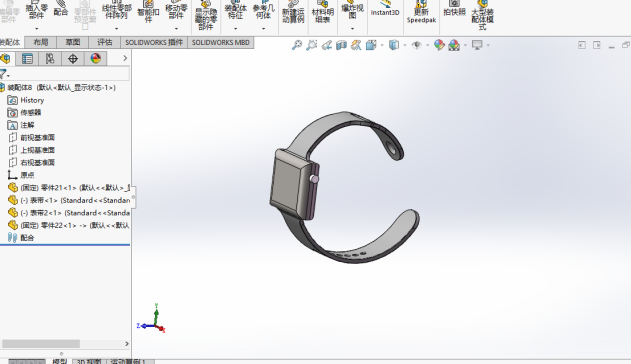
Task: Open the Display Style dropdown arrow
Action: pyautogui.click(x=405, y=45)
